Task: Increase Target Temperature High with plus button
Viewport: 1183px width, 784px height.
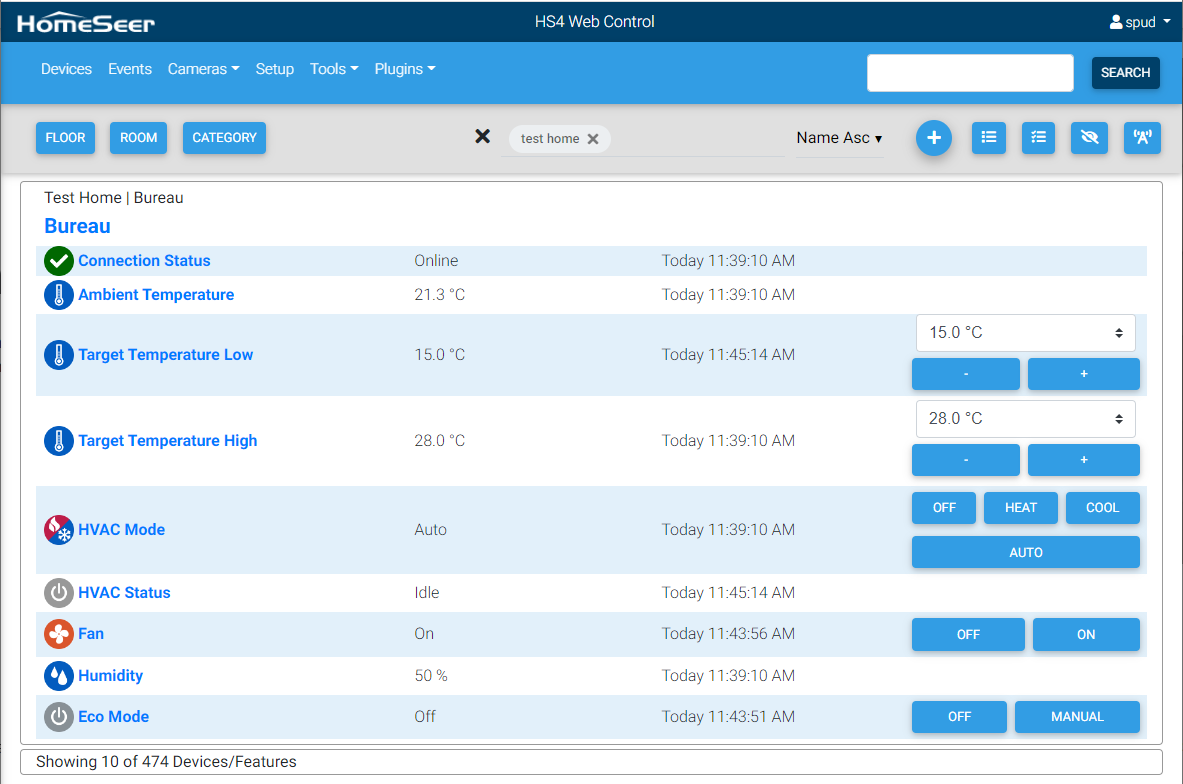Action: (1083, 460)
